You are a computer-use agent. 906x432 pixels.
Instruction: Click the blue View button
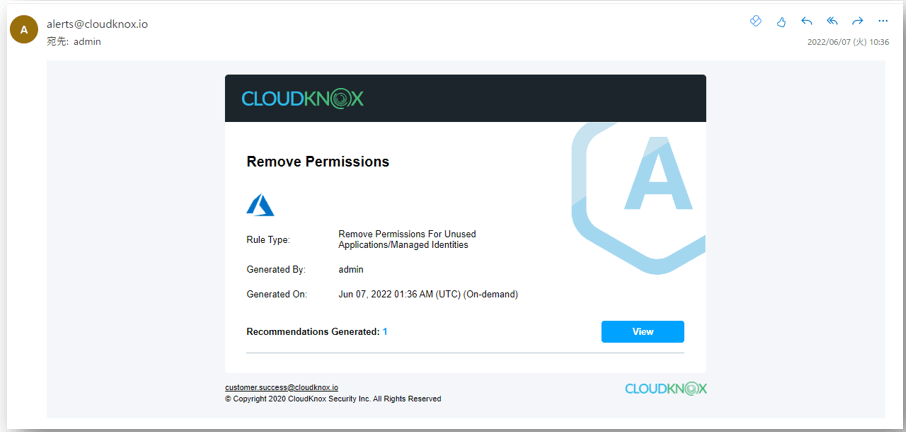click(x=643, y=332)
